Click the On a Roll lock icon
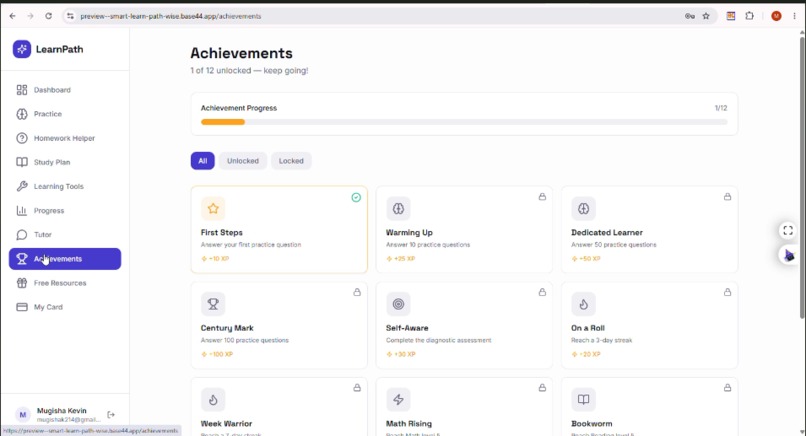Screen dimensions: 806x436 click(727, 292)
